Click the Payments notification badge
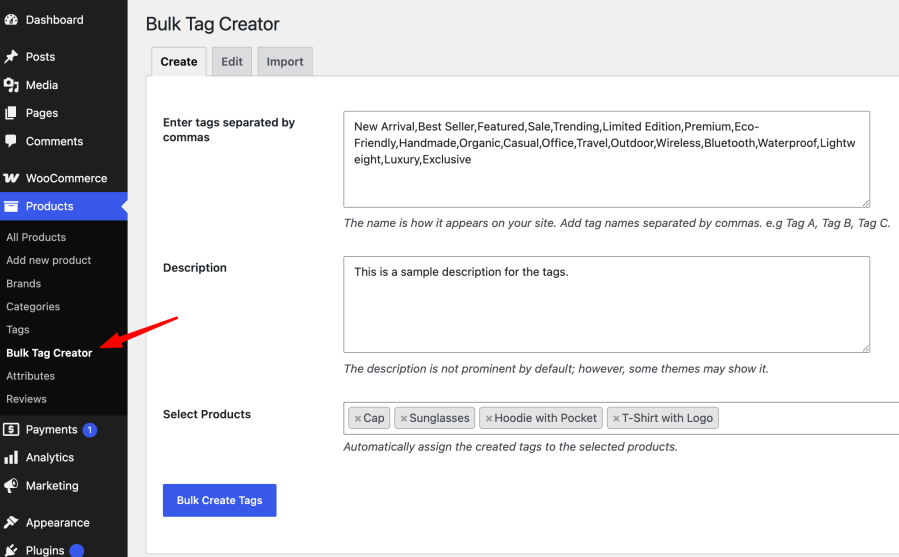The image size is (899, 557). pyautogui.click(x=89, y=430)
